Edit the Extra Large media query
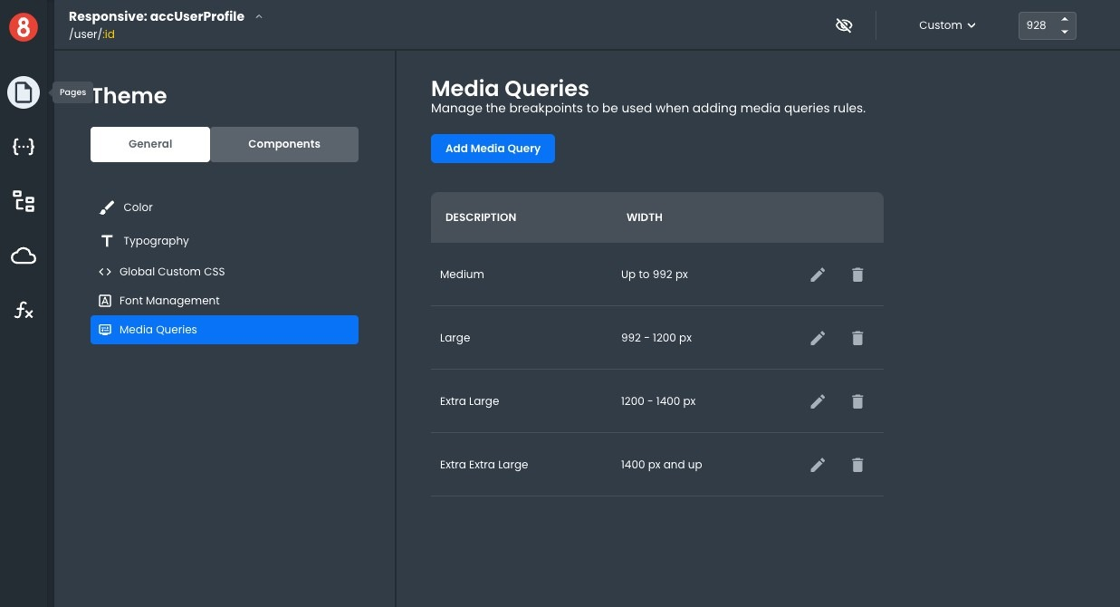This screenshot has width=1120, height=607. (x=817, y=402)
